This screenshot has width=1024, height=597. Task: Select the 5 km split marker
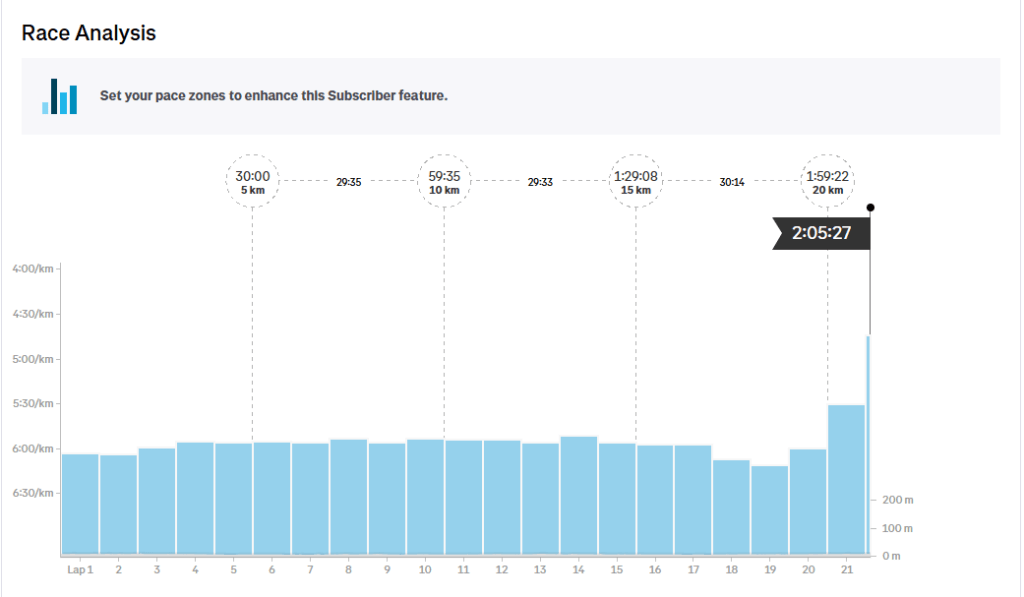pyautogui.click(x=252, y=182)
